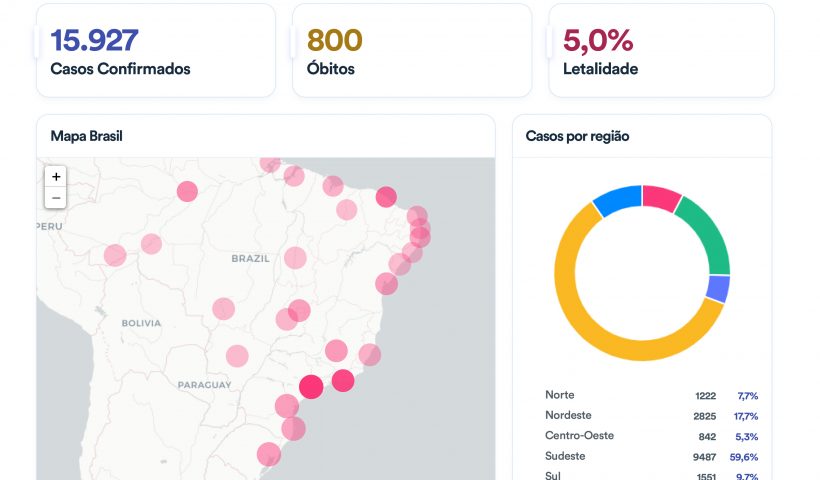Viewport: 820px width, 480px height.
Task: Select the blue Sul donut segment
Action: (x=616, y=199)
